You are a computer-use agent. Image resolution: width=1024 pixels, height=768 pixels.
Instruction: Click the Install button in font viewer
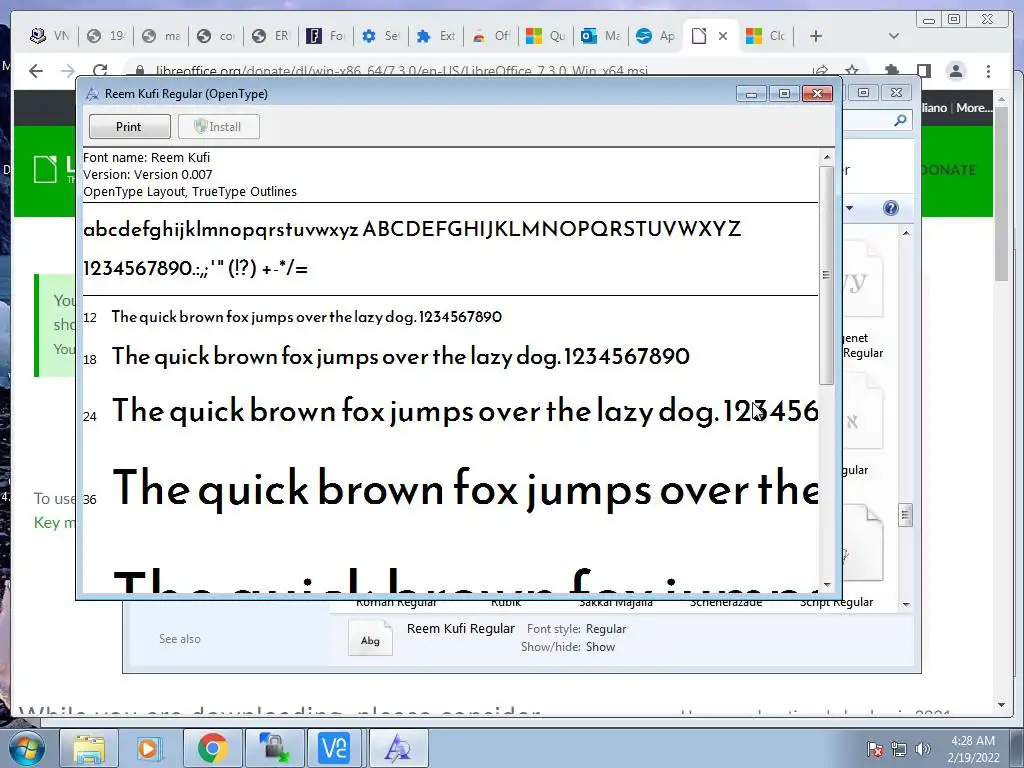coord(218,127)
